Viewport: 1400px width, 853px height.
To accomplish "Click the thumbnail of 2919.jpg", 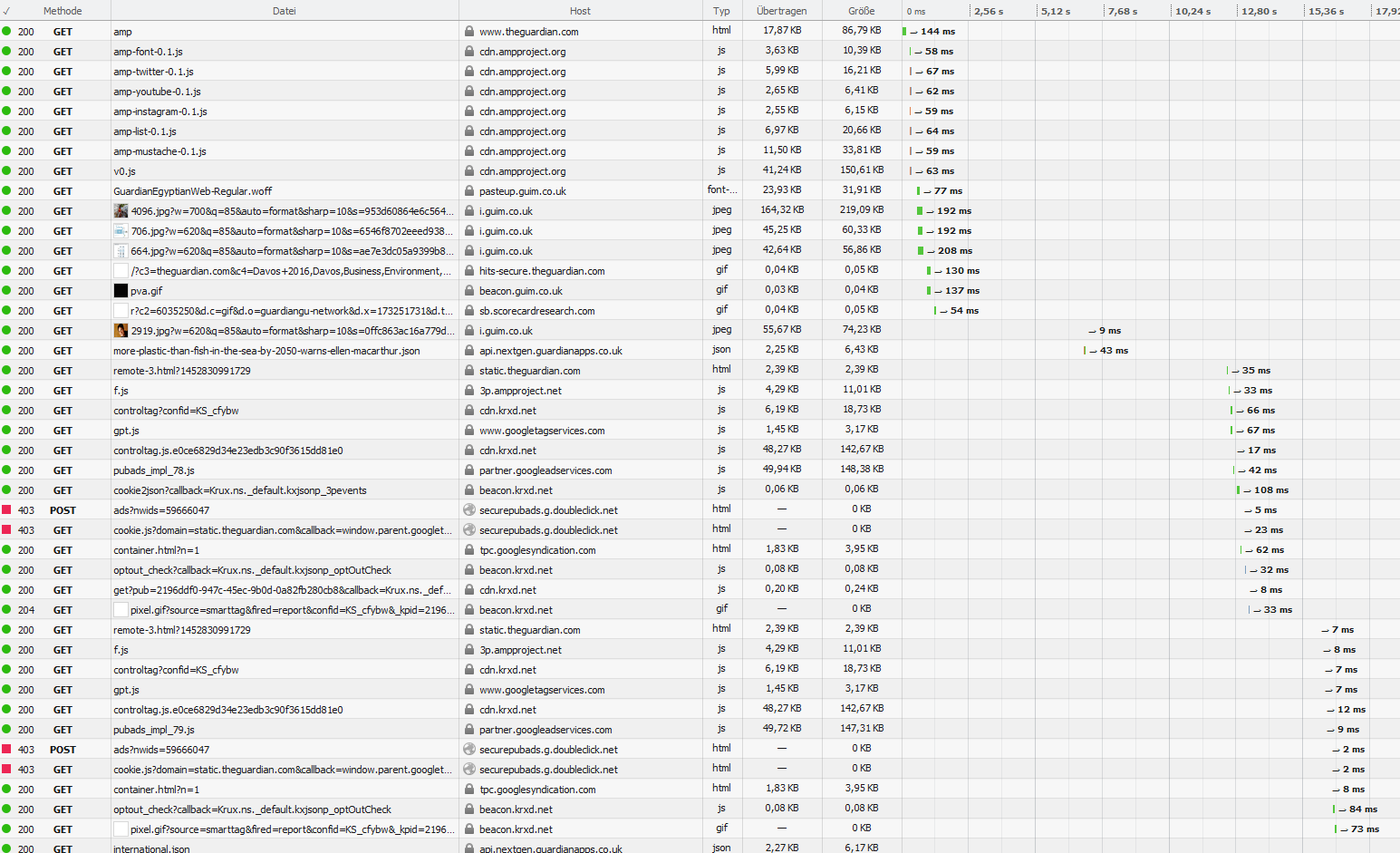I will pos(121,330).
